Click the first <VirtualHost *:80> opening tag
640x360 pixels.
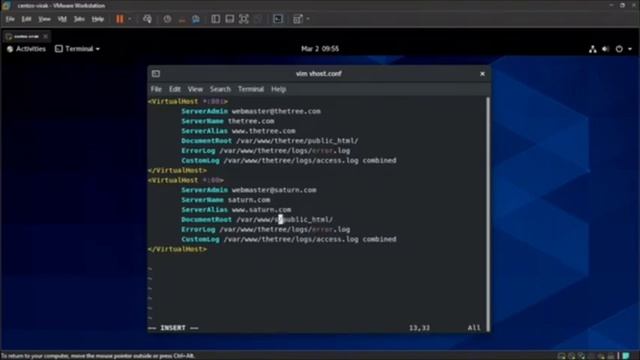[188, 101]
